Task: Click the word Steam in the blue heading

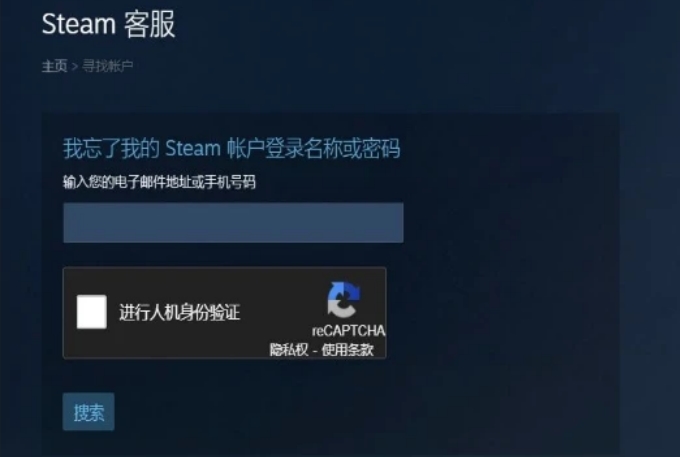Action: tap(193, 148)
